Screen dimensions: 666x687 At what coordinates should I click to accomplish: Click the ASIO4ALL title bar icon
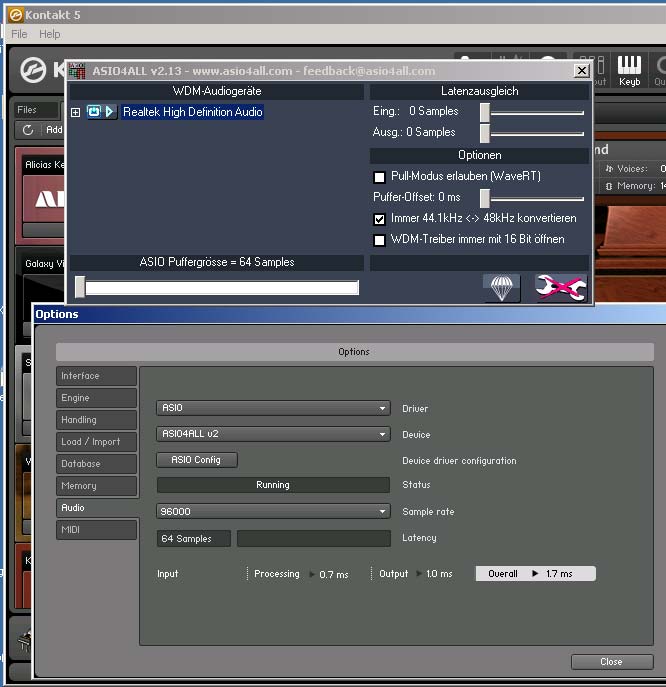coord(77,71)
